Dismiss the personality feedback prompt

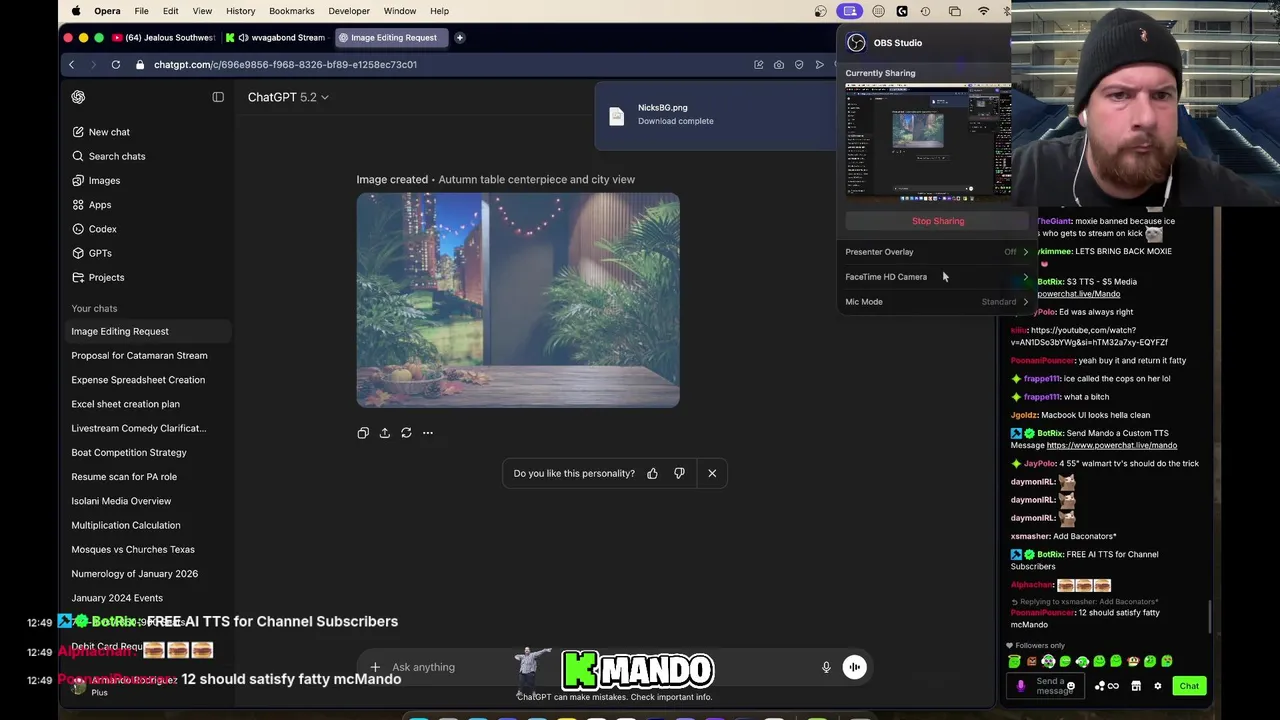712,473
